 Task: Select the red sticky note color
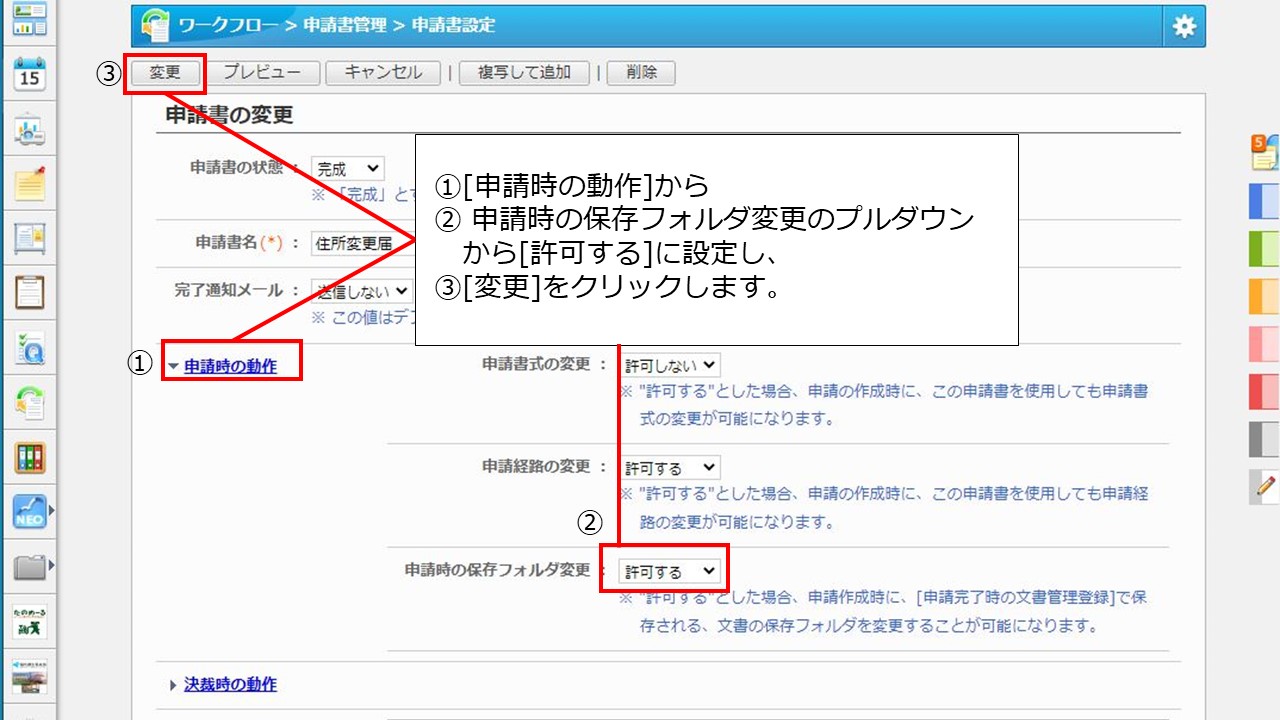tap(1264, 392)
